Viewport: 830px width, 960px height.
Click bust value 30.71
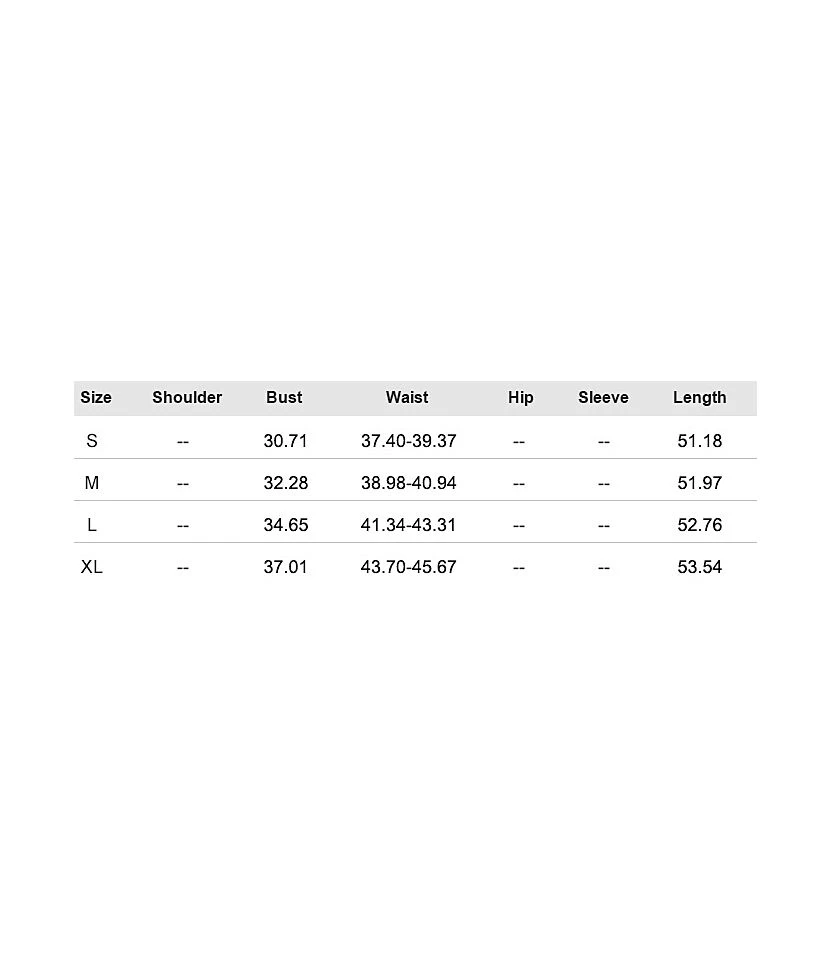pyautogui.click(x=285, y=441)
